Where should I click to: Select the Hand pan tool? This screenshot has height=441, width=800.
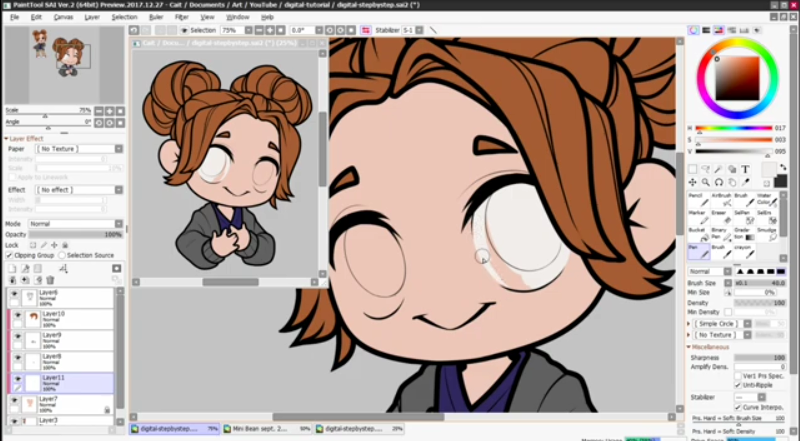732,182
